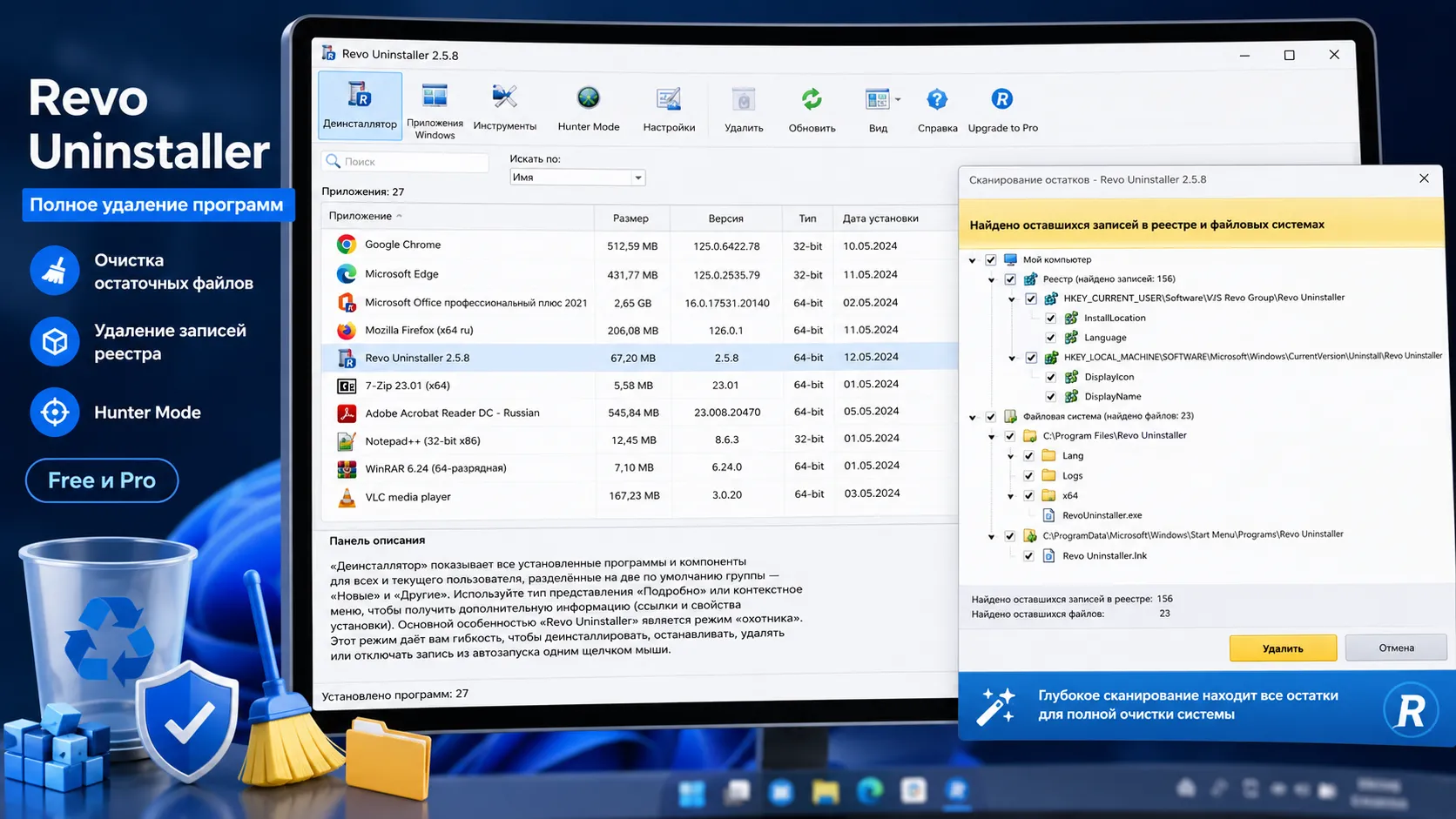Uncheck the Logs folder checkbox
The height and width of the screenshot is (819, 1456).
pyautogui.click(x=1028, y=475)
